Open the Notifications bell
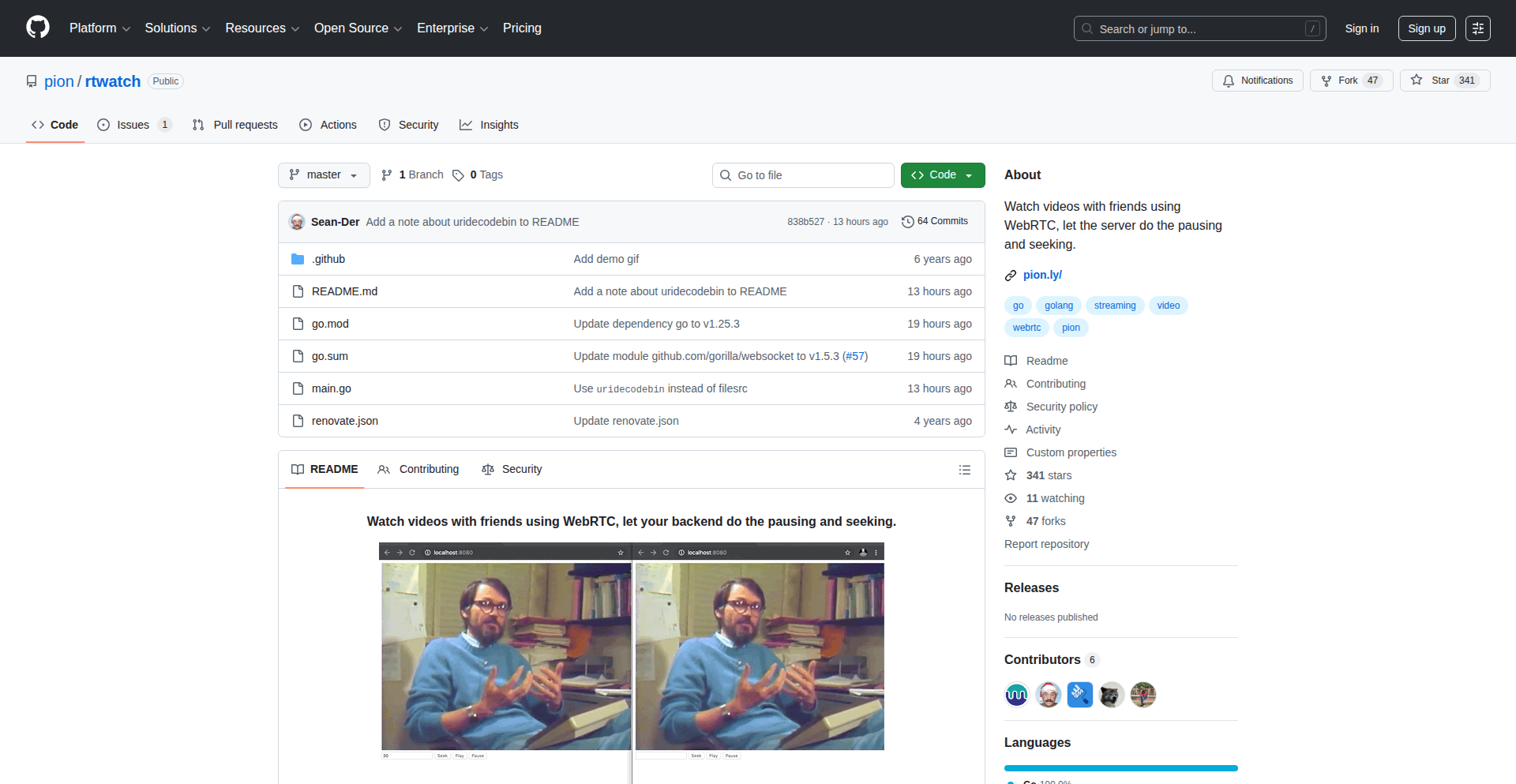The height and width of the screenshot is (784, 1516). point(1257,81)
